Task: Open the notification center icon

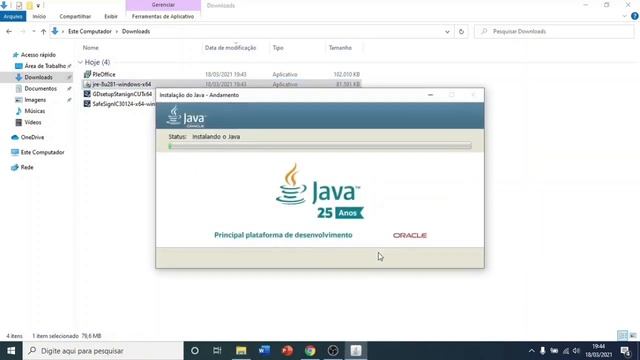Action: click(625, 351)
